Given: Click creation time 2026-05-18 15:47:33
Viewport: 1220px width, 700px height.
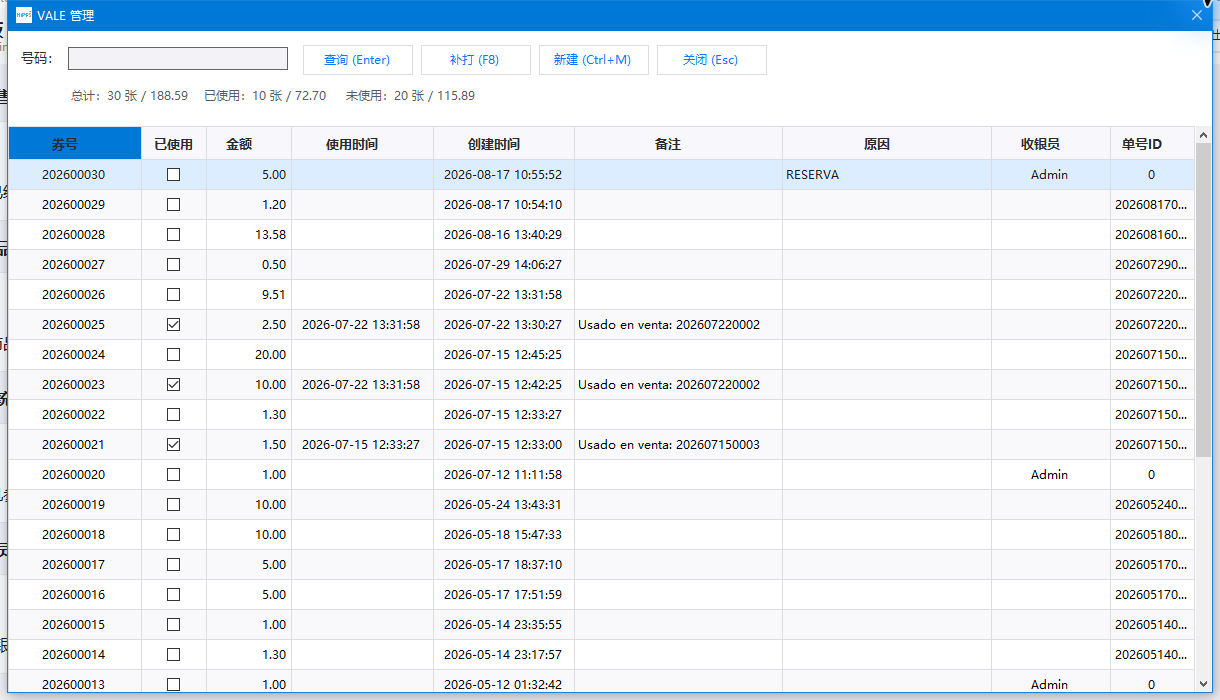Looking at the screenshot, I should coord(503,535).
